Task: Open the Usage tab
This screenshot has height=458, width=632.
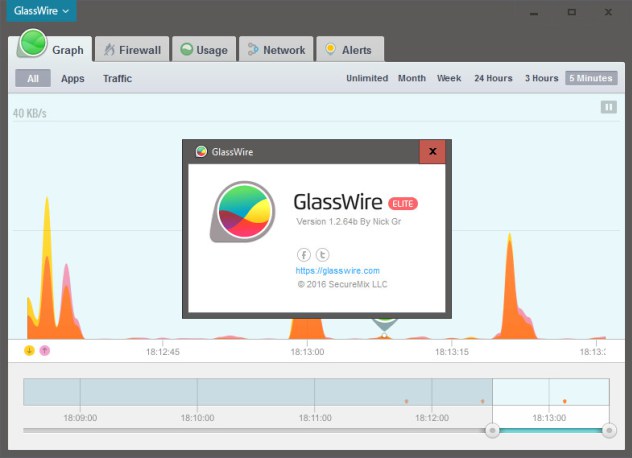Action: pyautogui.click(x=204, y=50)
